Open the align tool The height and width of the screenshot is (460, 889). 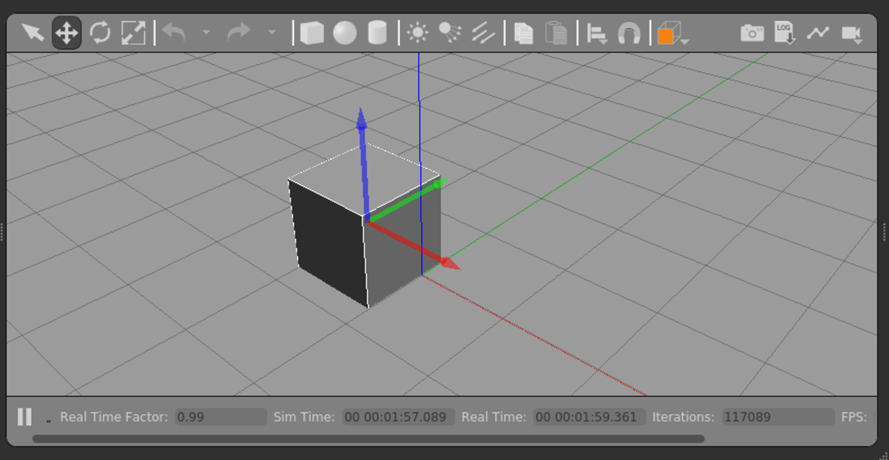coord(596,33)
